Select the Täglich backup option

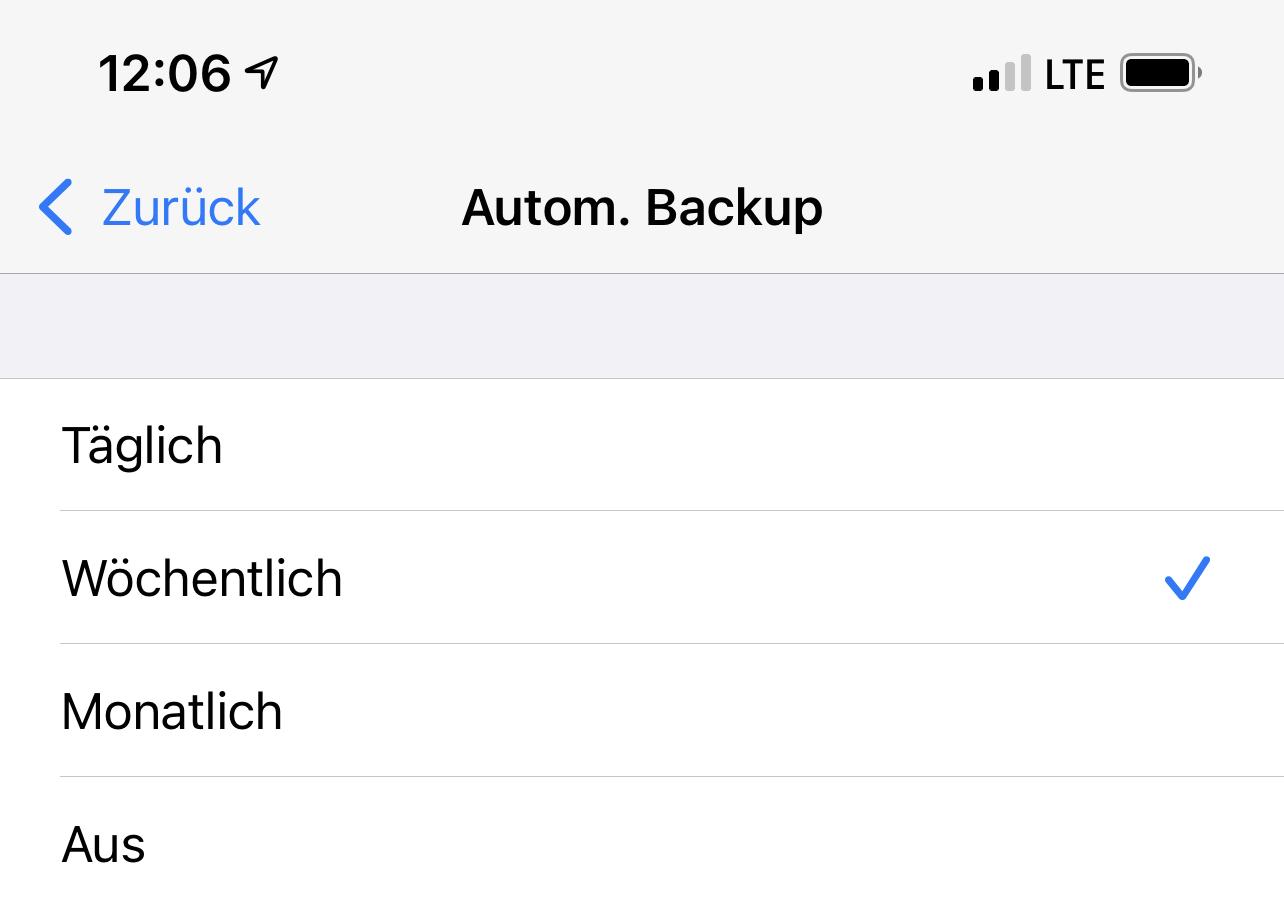[x=642, y=445]
